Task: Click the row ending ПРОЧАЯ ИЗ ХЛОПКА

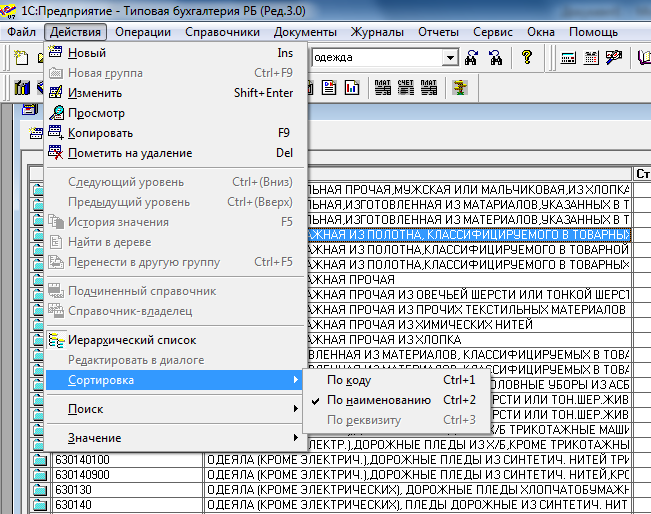Action: tap(469, 340)
